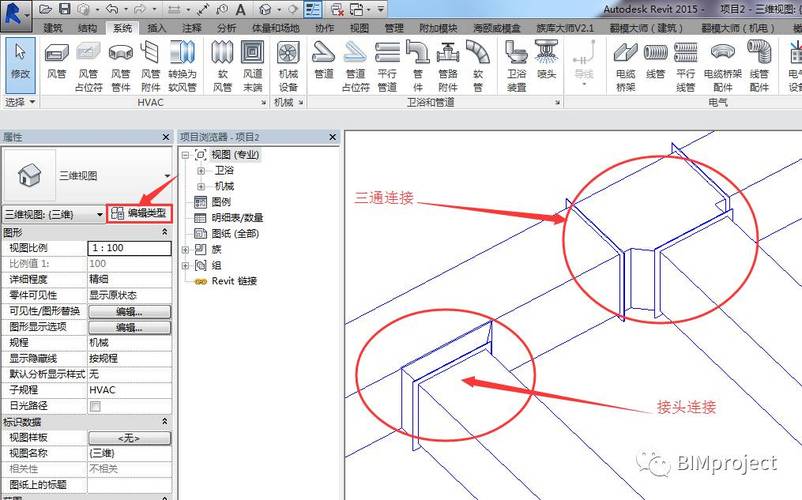Click the 视图比例 1 : 100 field
Viewport: 802px width, 500px height.
point(129,248)
